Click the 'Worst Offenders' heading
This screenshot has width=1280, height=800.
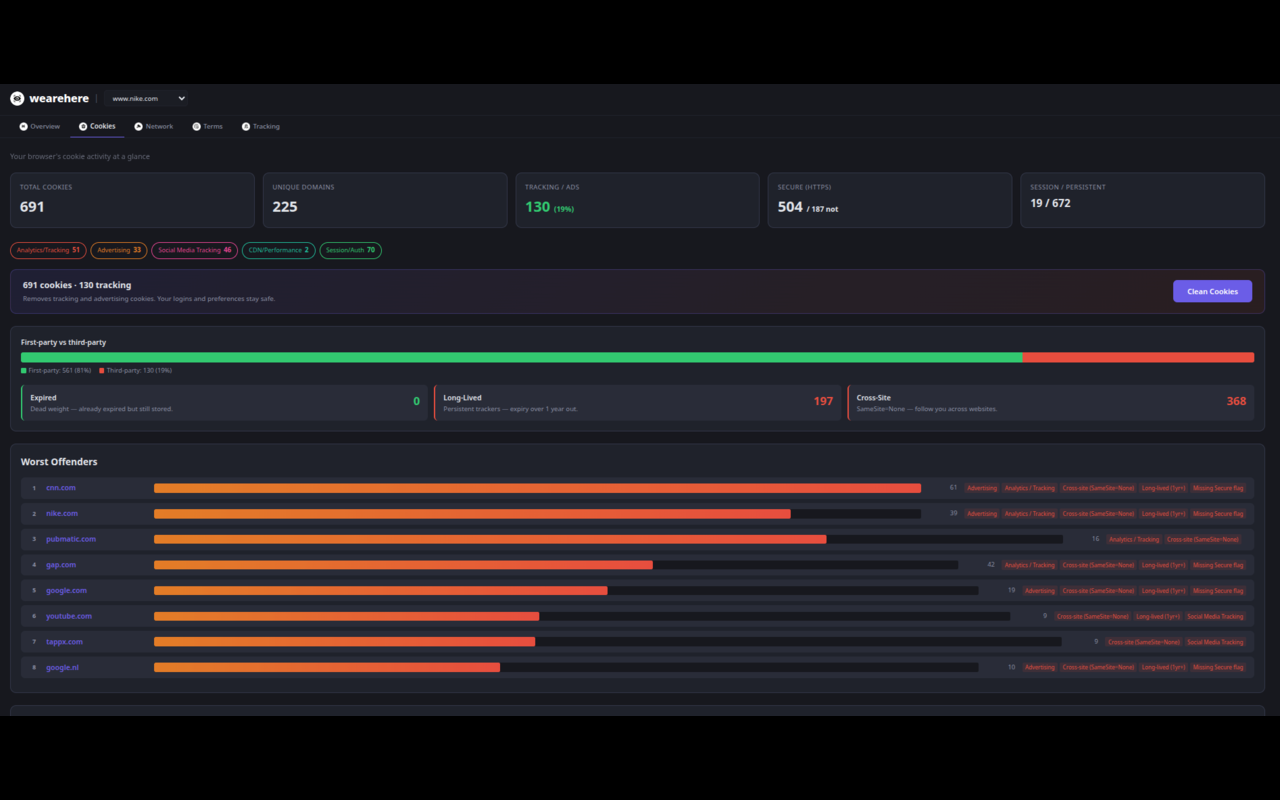pos(59,462)
